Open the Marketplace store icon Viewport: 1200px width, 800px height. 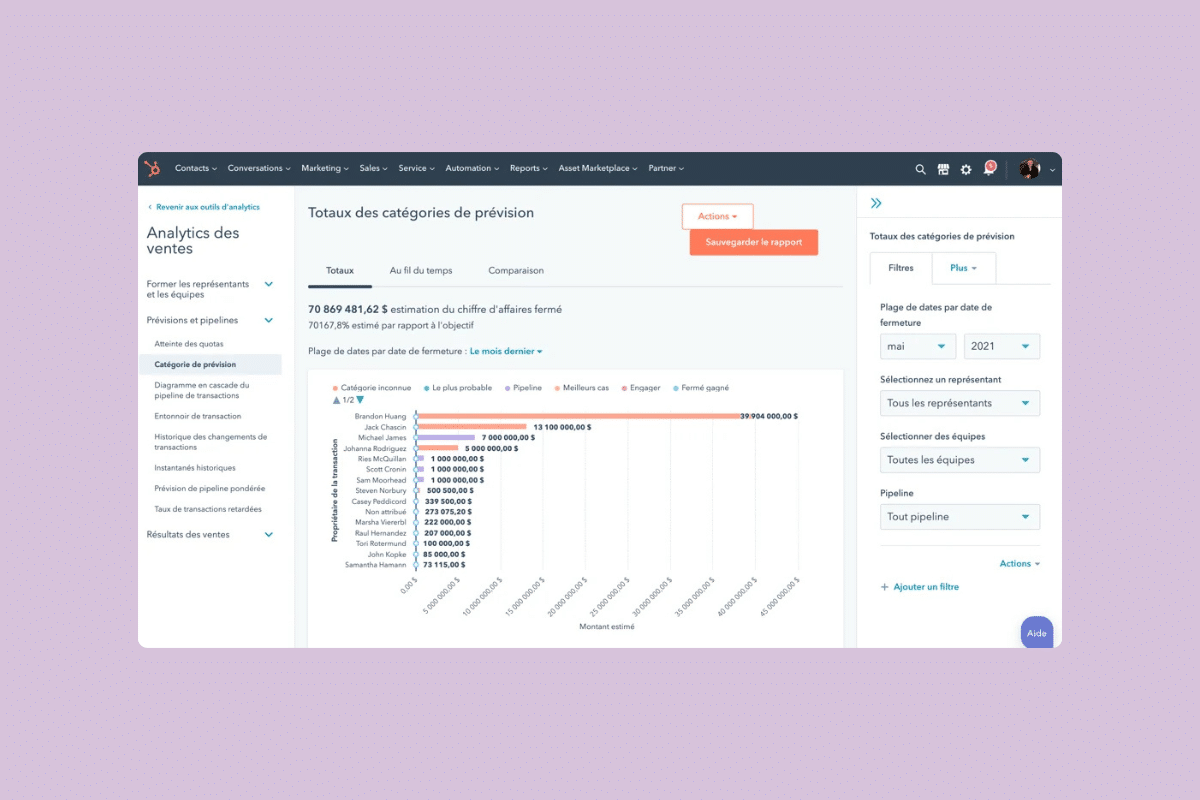coord(943,170)
